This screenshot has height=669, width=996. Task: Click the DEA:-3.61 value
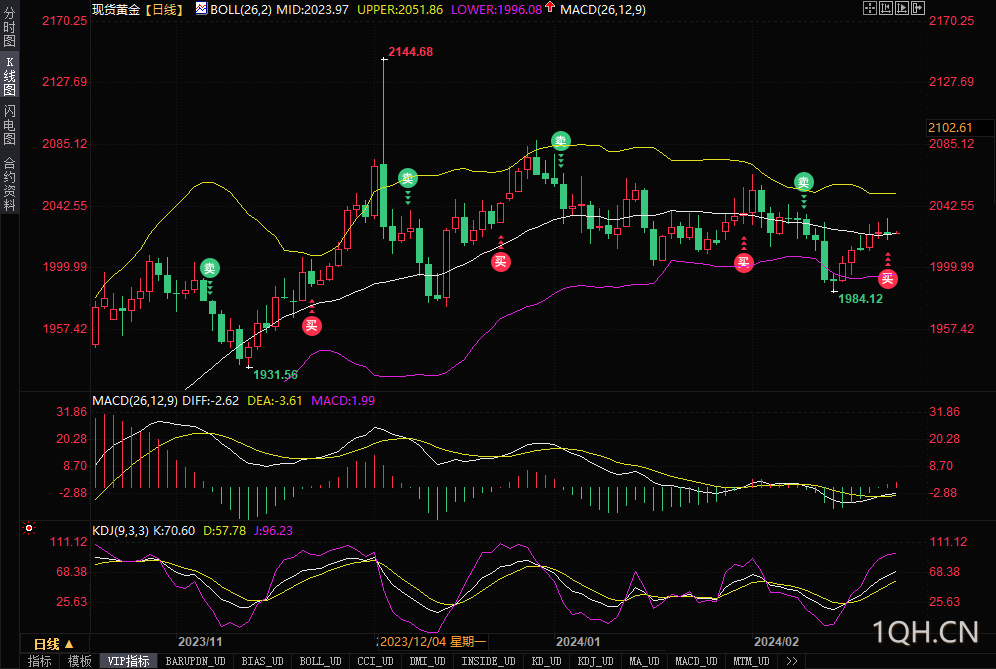274,401
